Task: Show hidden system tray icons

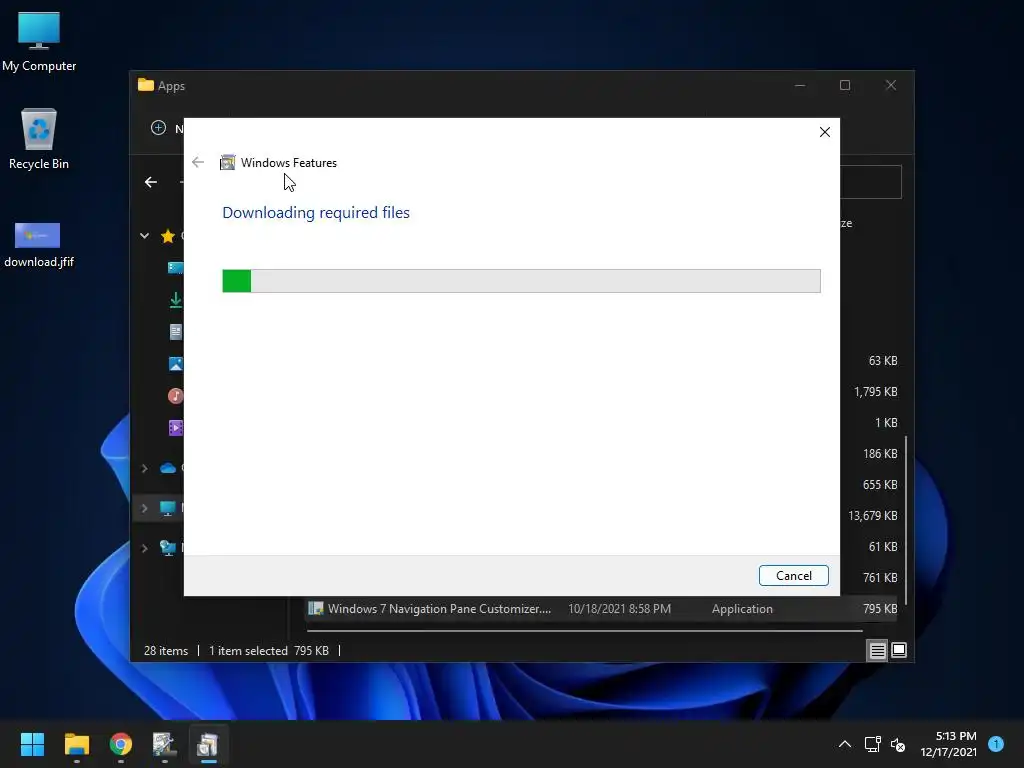Action: pyautogui.click(x=844, y=744)
